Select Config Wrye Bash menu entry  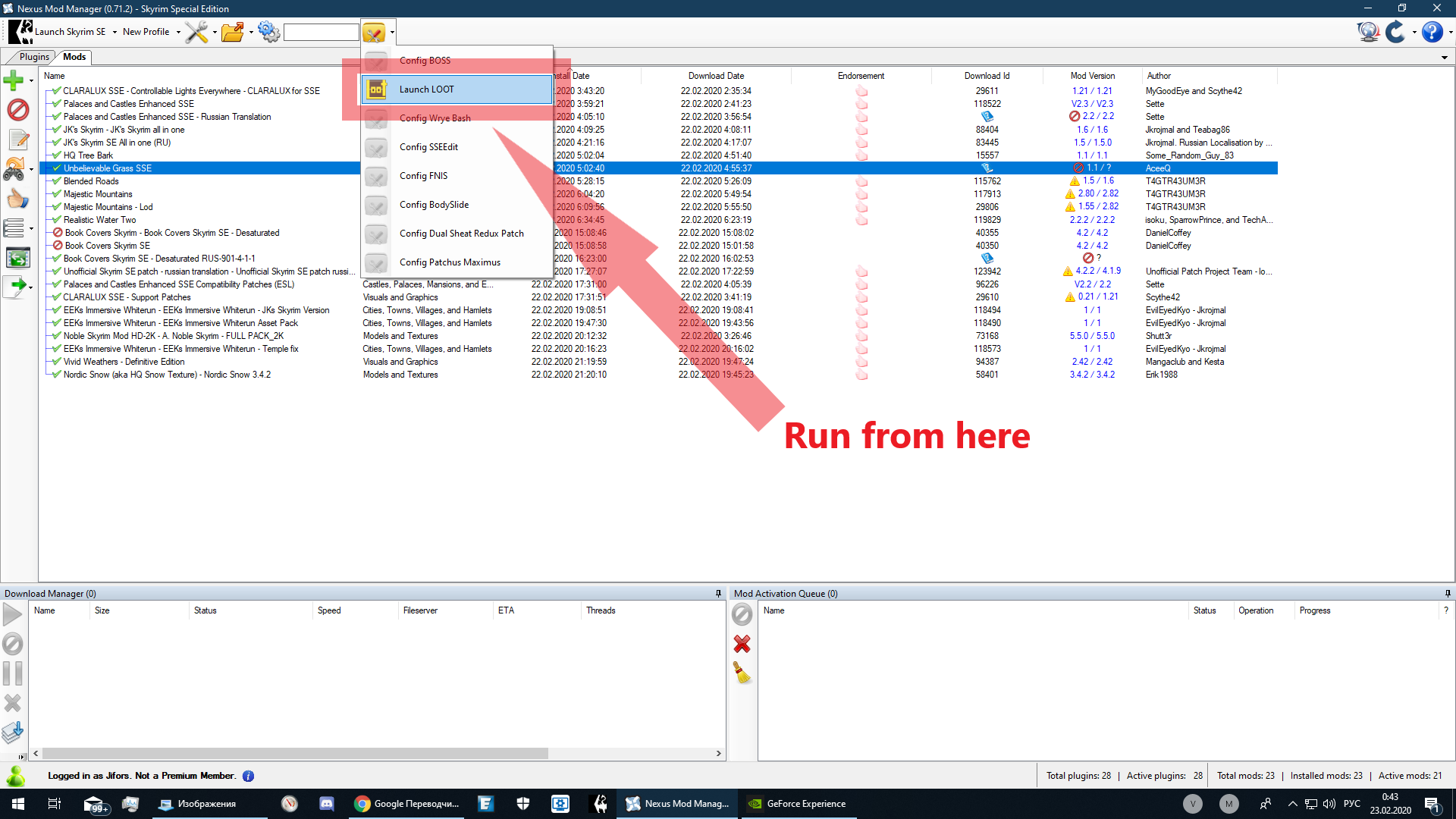coord(457,118)
